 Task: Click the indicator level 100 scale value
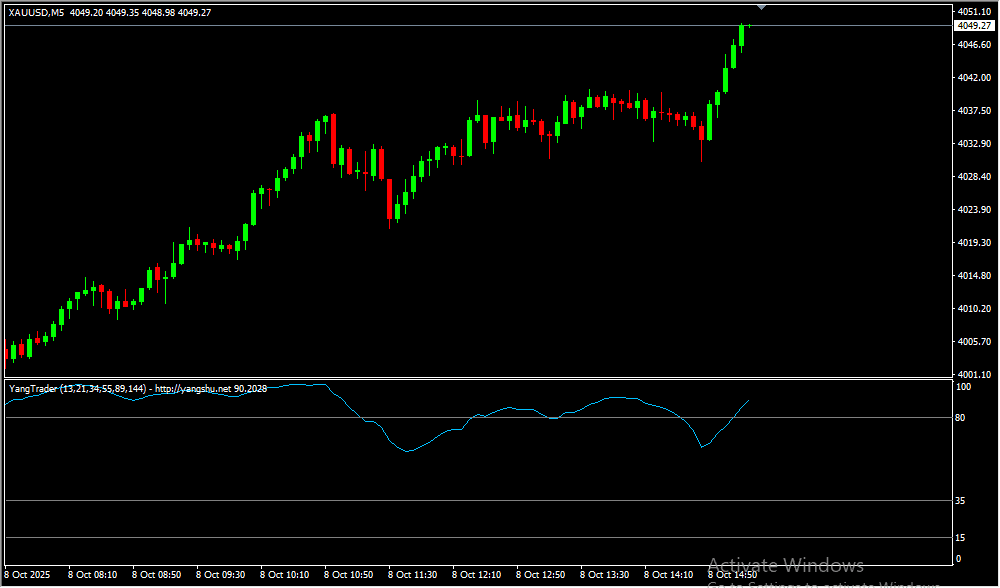(x=963, y=387)
